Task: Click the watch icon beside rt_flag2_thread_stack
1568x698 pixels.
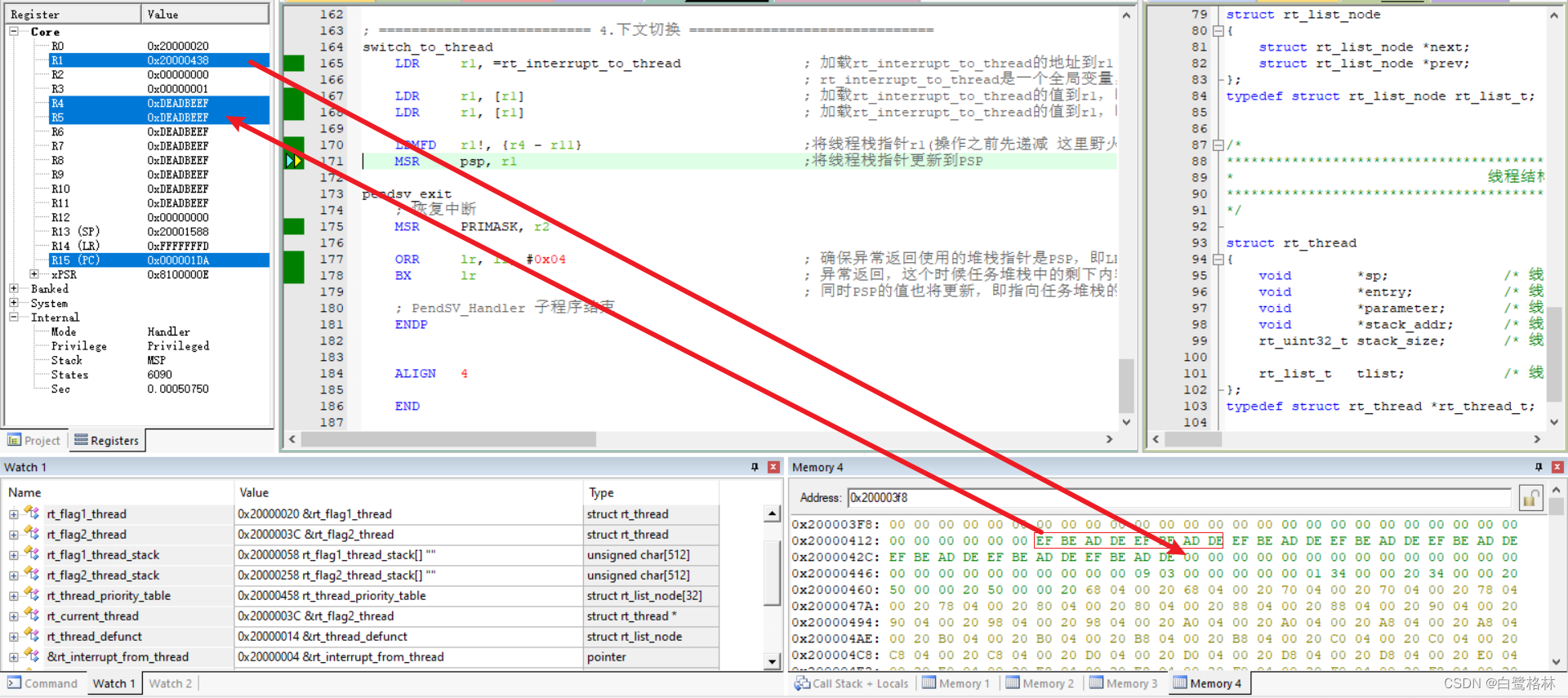Action: click(x=32, y=575)
